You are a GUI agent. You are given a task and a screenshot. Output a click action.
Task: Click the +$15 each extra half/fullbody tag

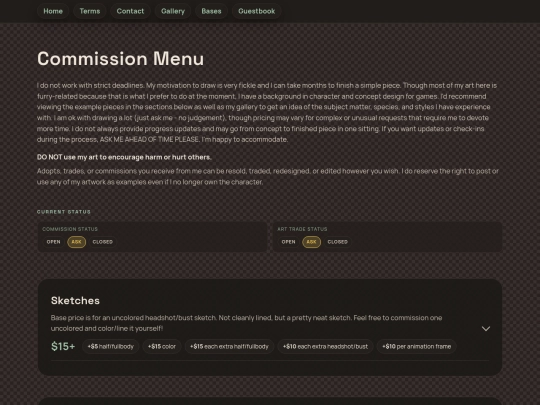[229, 346]
